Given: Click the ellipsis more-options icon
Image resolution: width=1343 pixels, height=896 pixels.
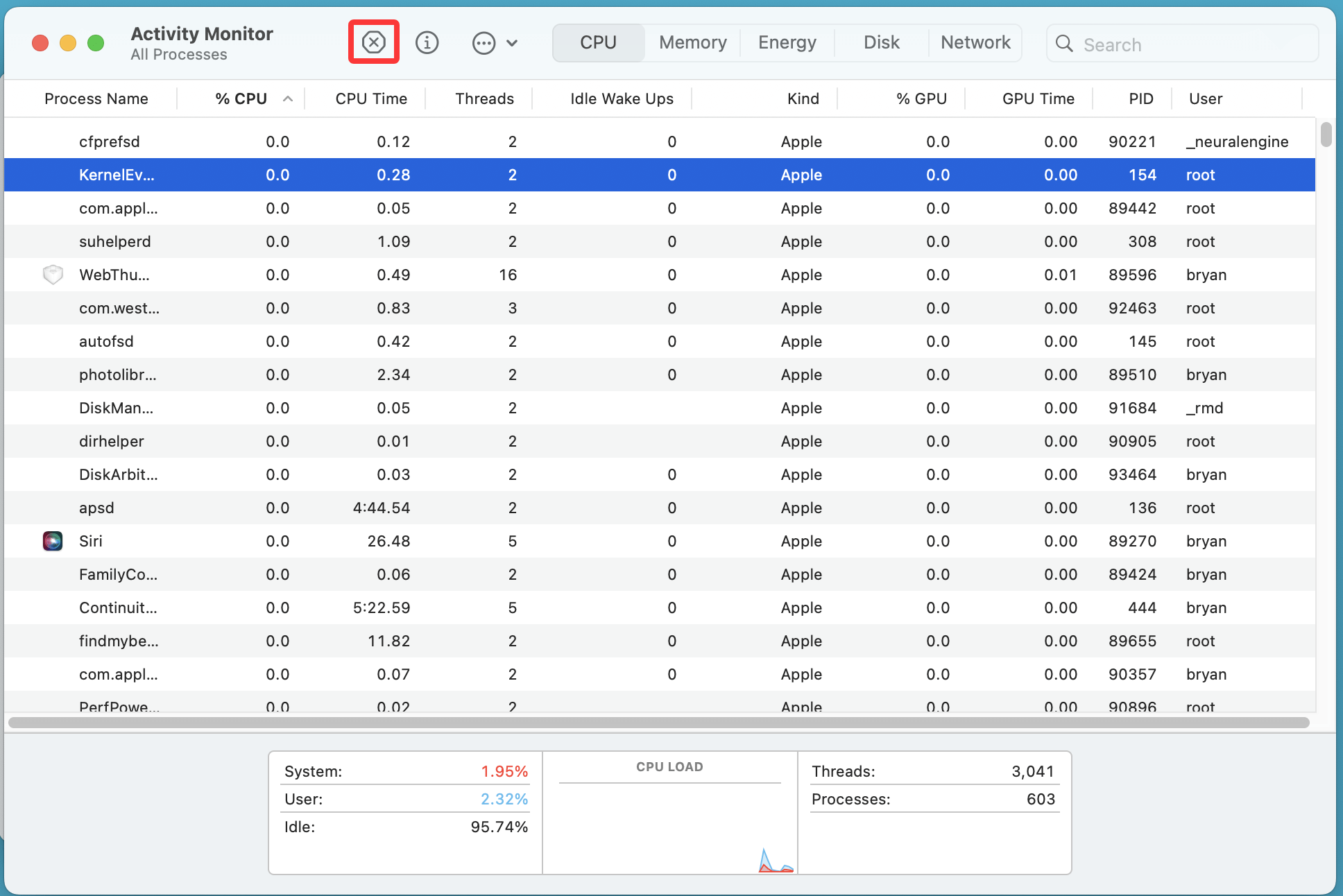Looking at the screenshot, I should coord(484,42).
